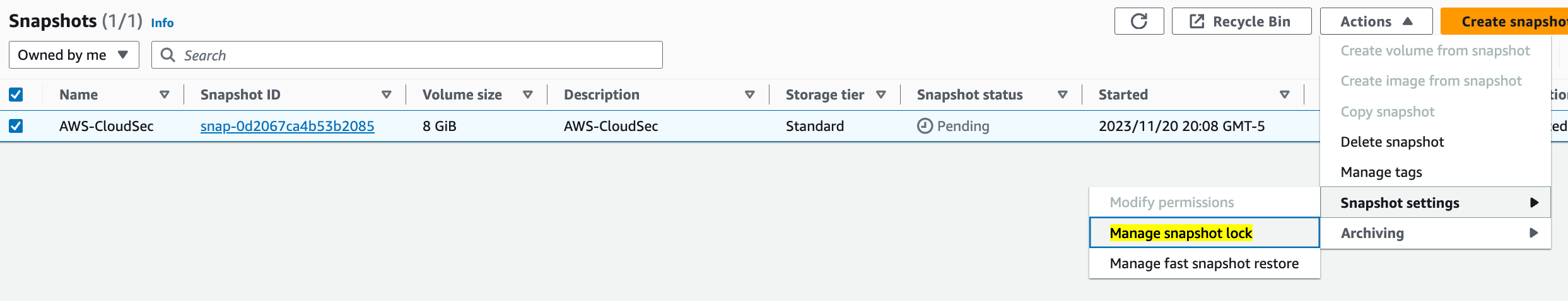Click the search magnifier icon

click(x=168, y=55)
